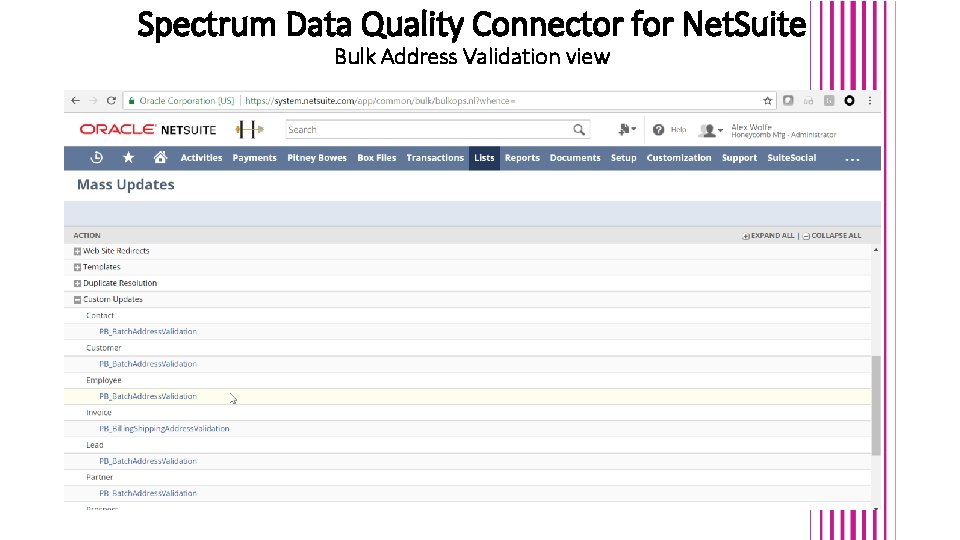Image resolution: width=960 pixels, height=540 pixels.
Task: Click the Contact category row label
Action: pyautogui.click(x=100, y=315)
